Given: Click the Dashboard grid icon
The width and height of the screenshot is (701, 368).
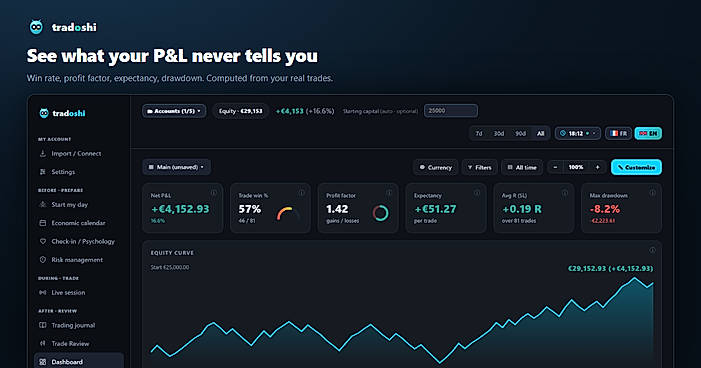Looking at the screenshot, I should (x=43, y=362).
